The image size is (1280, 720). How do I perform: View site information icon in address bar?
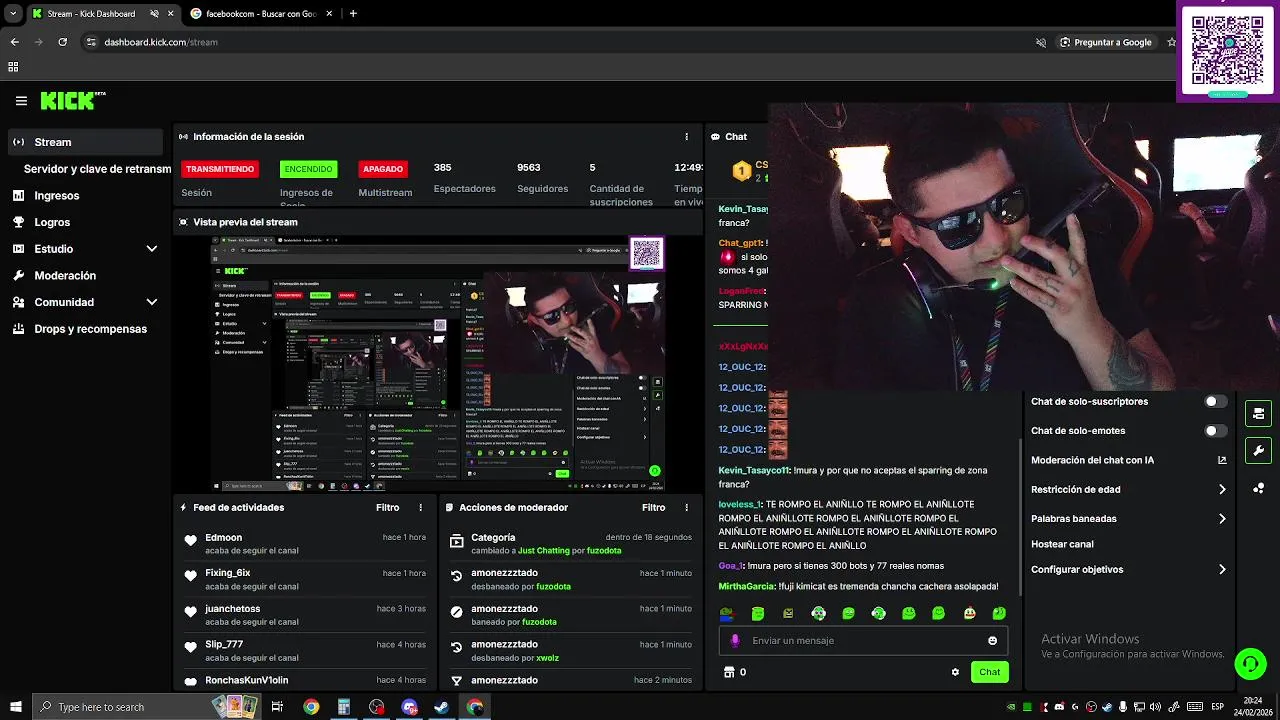point(91,42)
